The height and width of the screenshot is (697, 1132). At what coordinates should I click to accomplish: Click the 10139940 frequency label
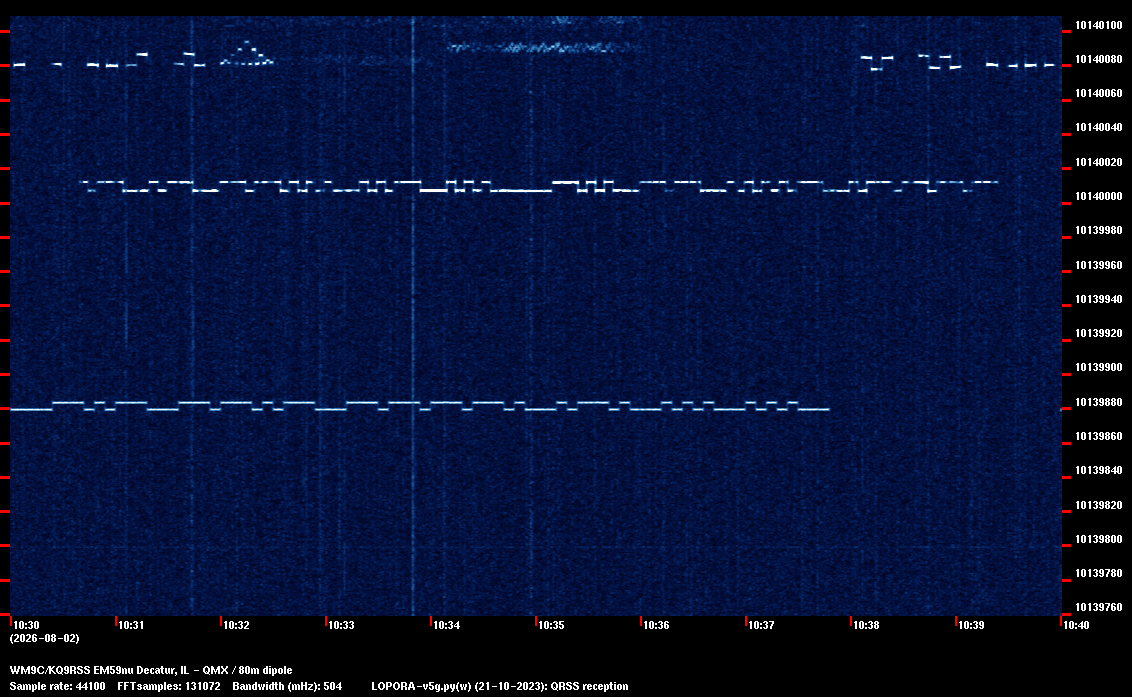click(x=1099, y=299)
